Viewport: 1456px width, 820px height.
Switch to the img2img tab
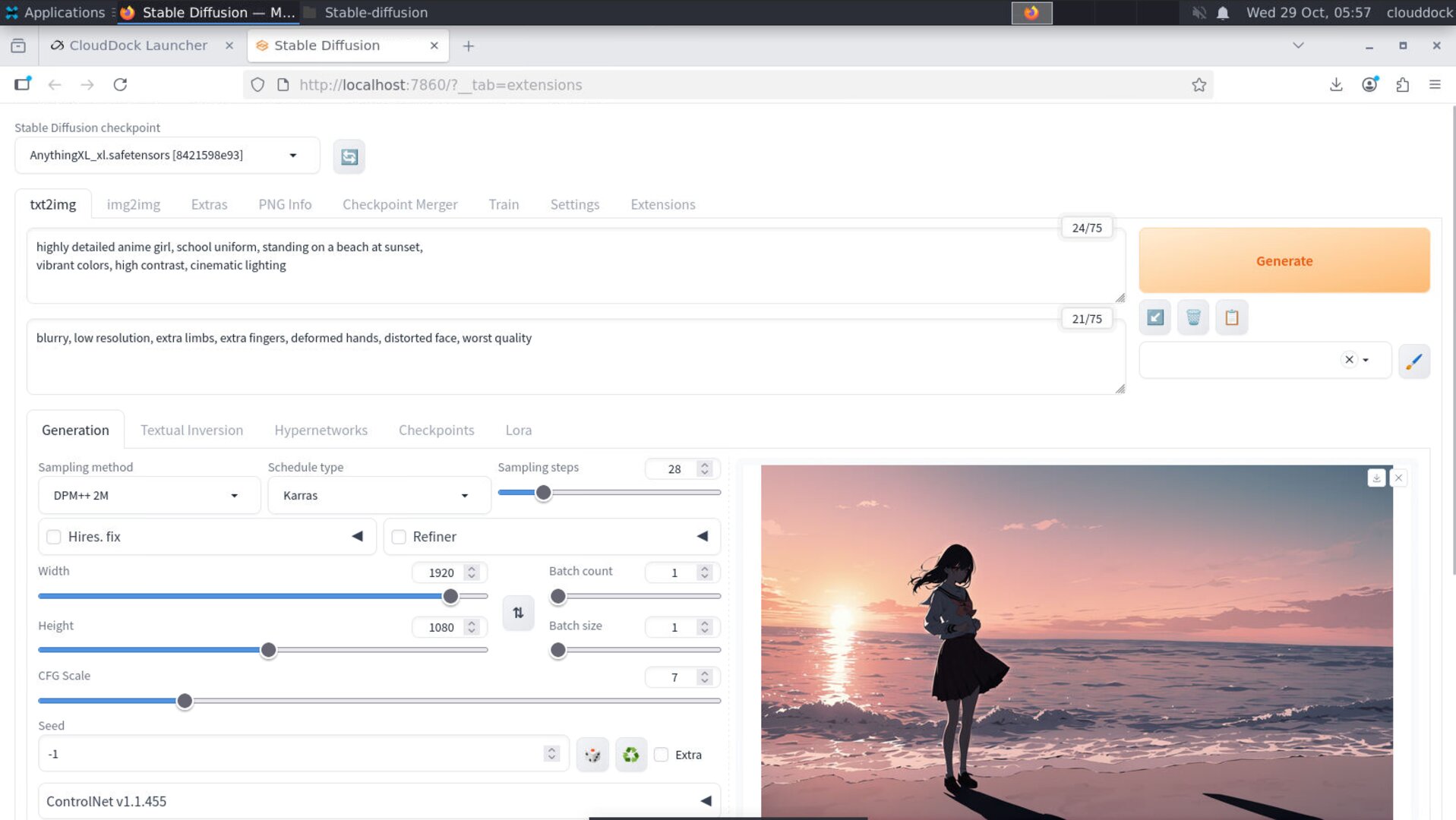(134, 204)
